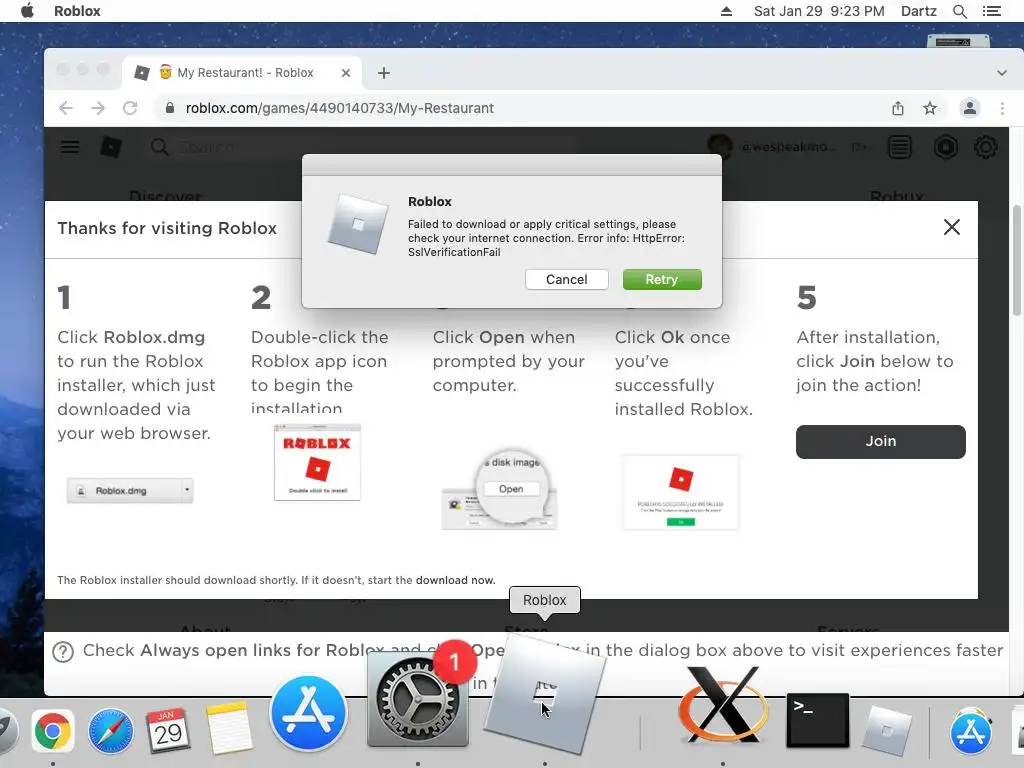Open XQuartz X11 from the Dock
Viewport: 1024px width, 768px height.
click(x=722, y=705)
